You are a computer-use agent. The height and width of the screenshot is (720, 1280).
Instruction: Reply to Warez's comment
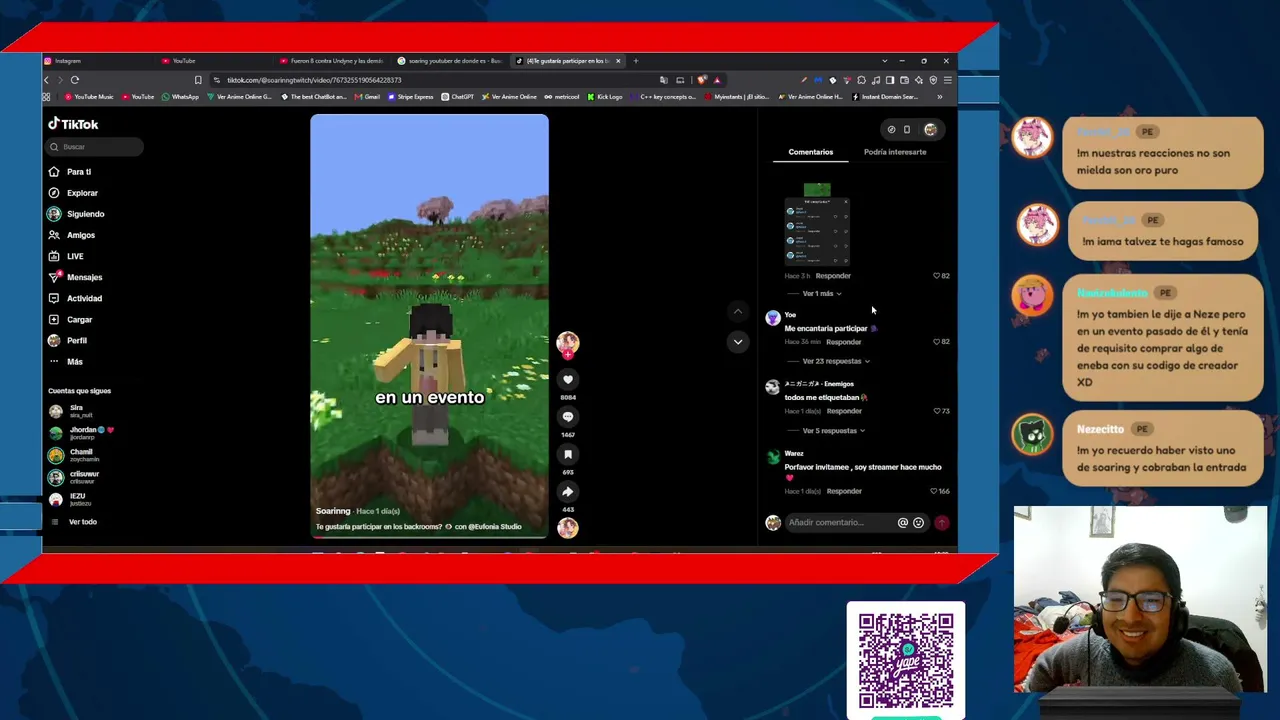844,491
